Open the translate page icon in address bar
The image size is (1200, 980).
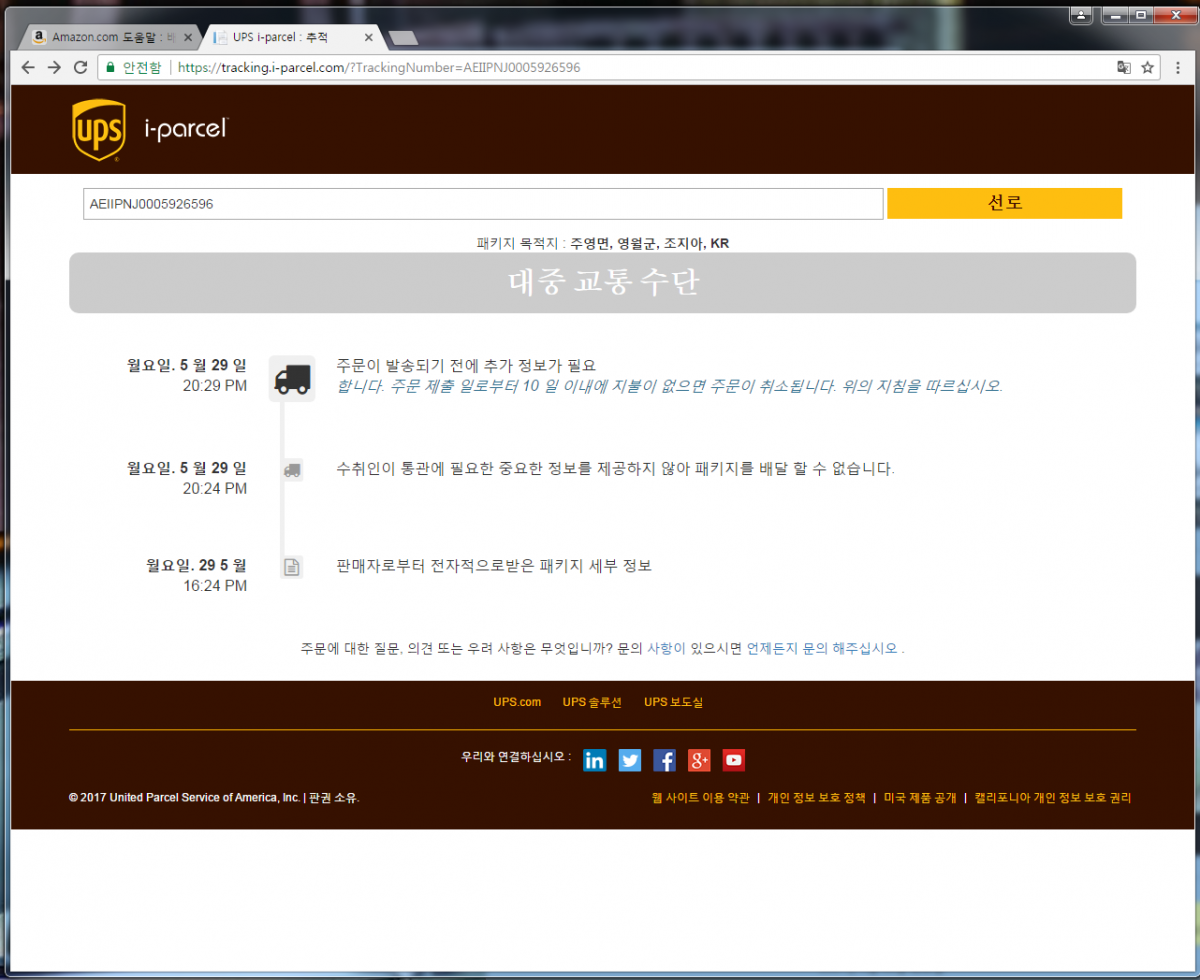point(1124,68)
